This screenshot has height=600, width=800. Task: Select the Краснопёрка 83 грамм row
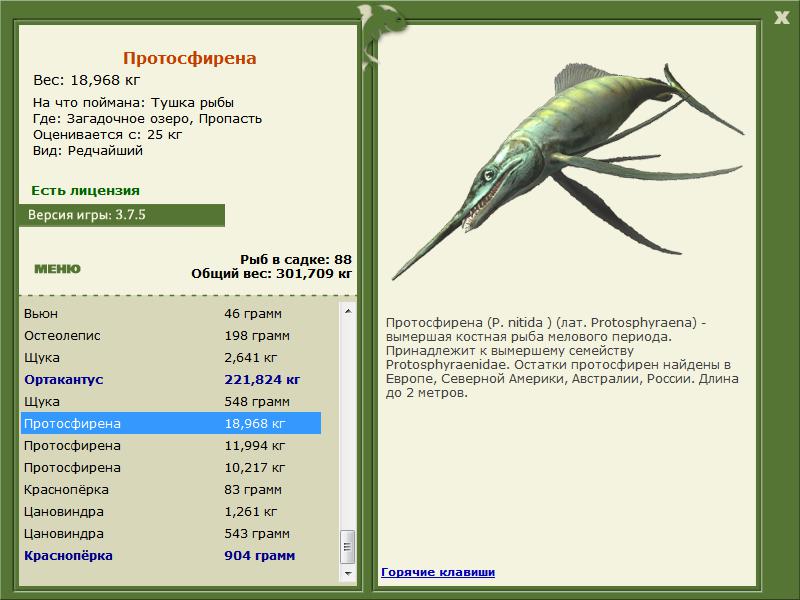click(171, 489)
